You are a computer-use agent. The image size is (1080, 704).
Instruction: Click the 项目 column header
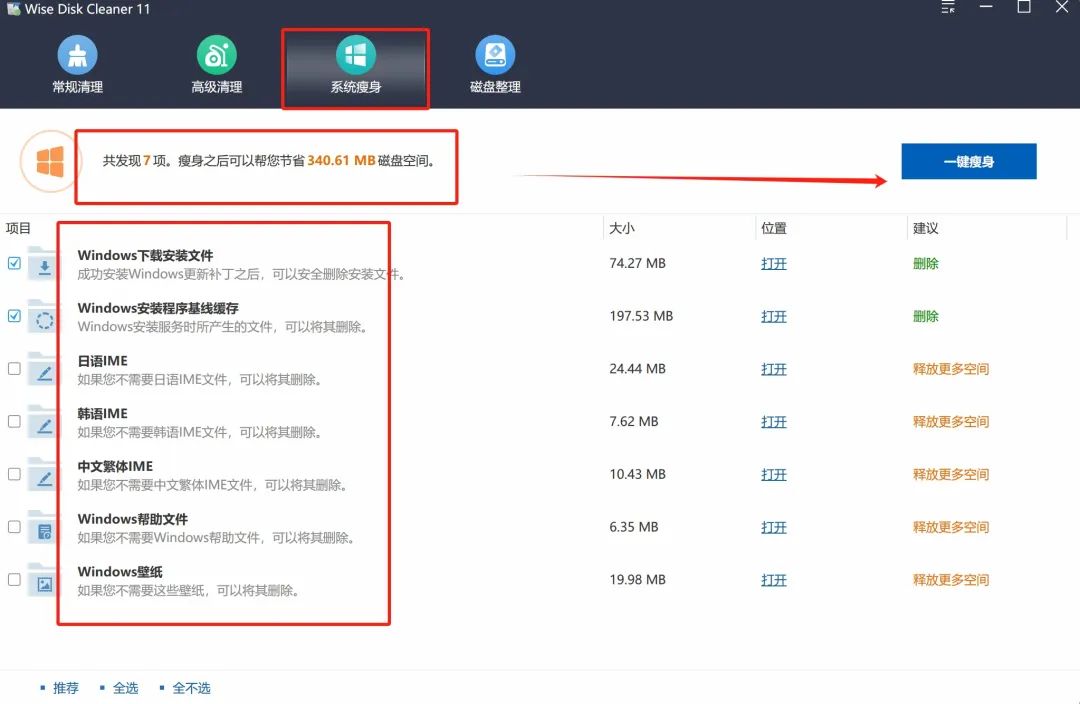(18, 228)
